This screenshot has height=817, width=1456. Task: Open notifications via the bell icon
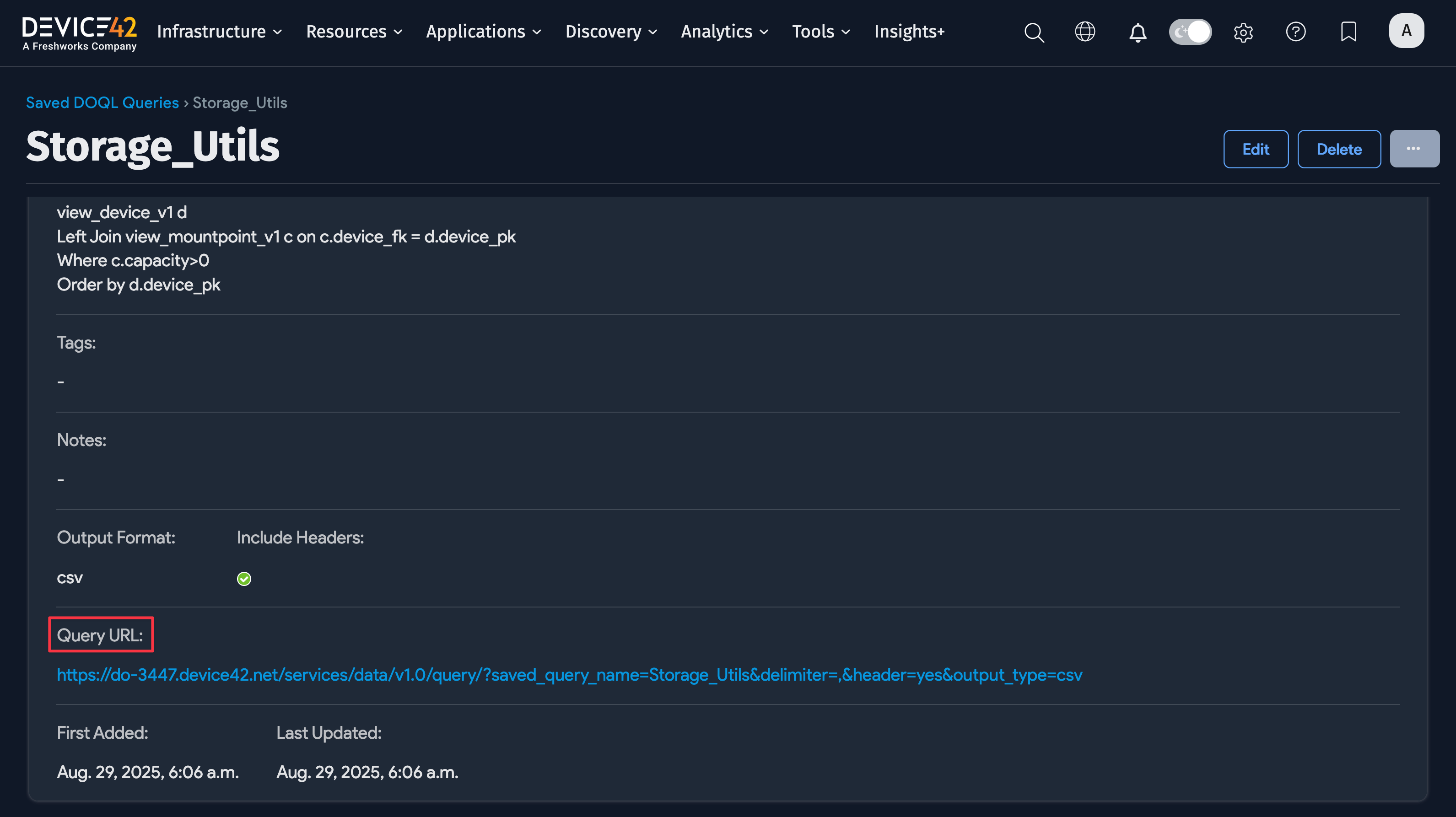tap(1138, 32)
